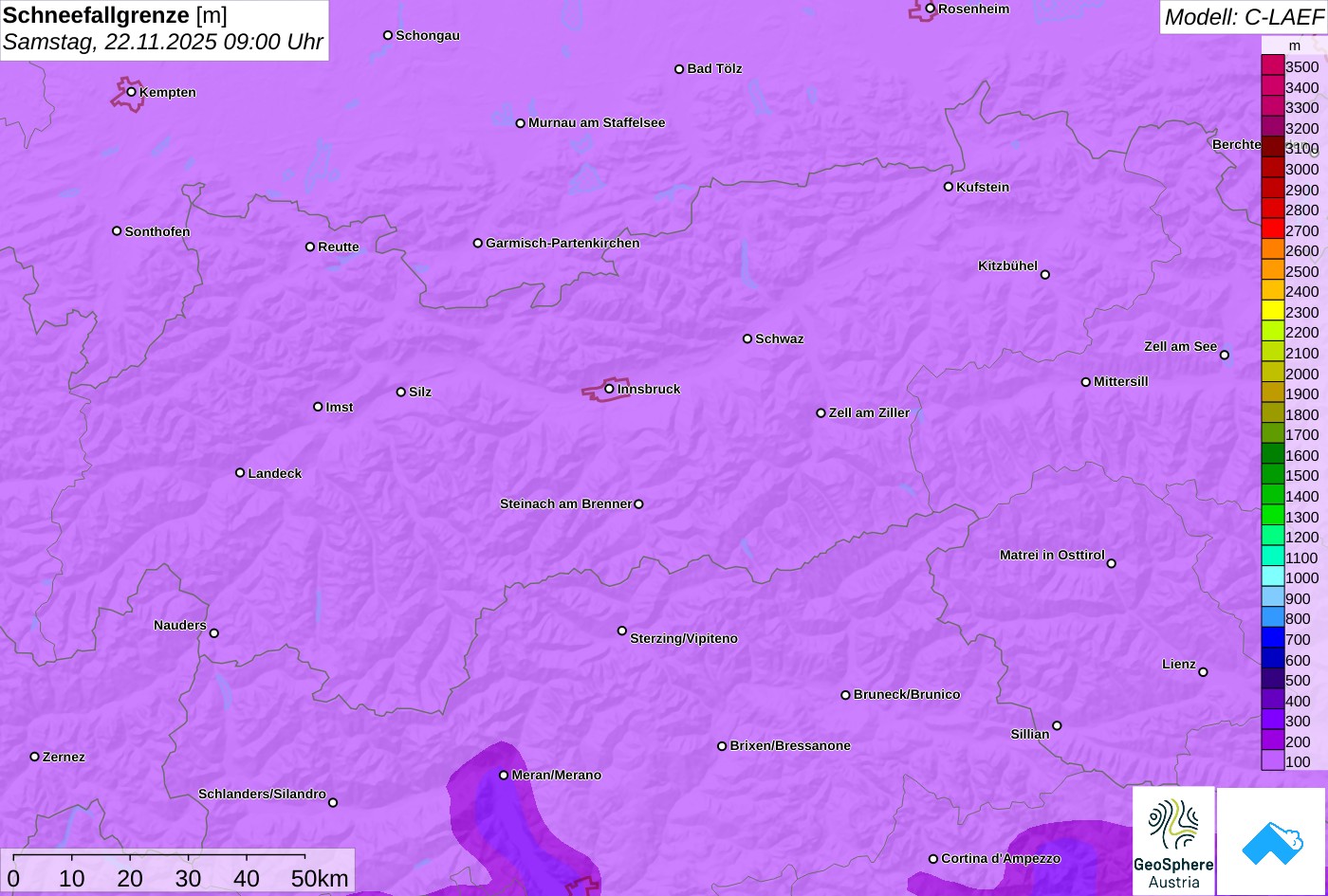Click the Murnau am Staffelsee label
This screenshot has width=1328, height=896.
pos(597,123)
